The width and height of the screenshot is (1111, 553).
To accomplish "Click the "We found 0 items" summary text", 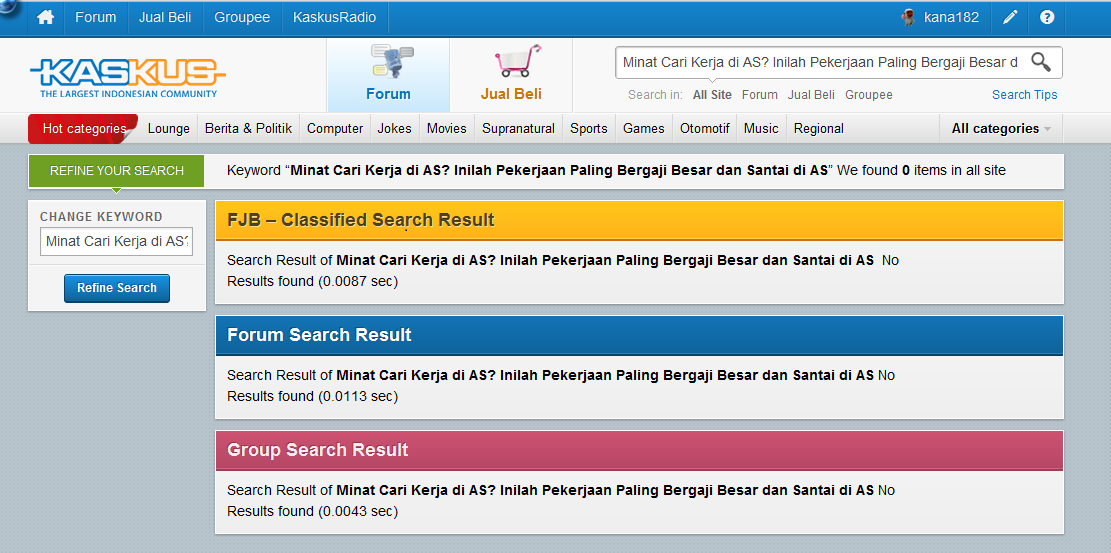I will point(895,170).
